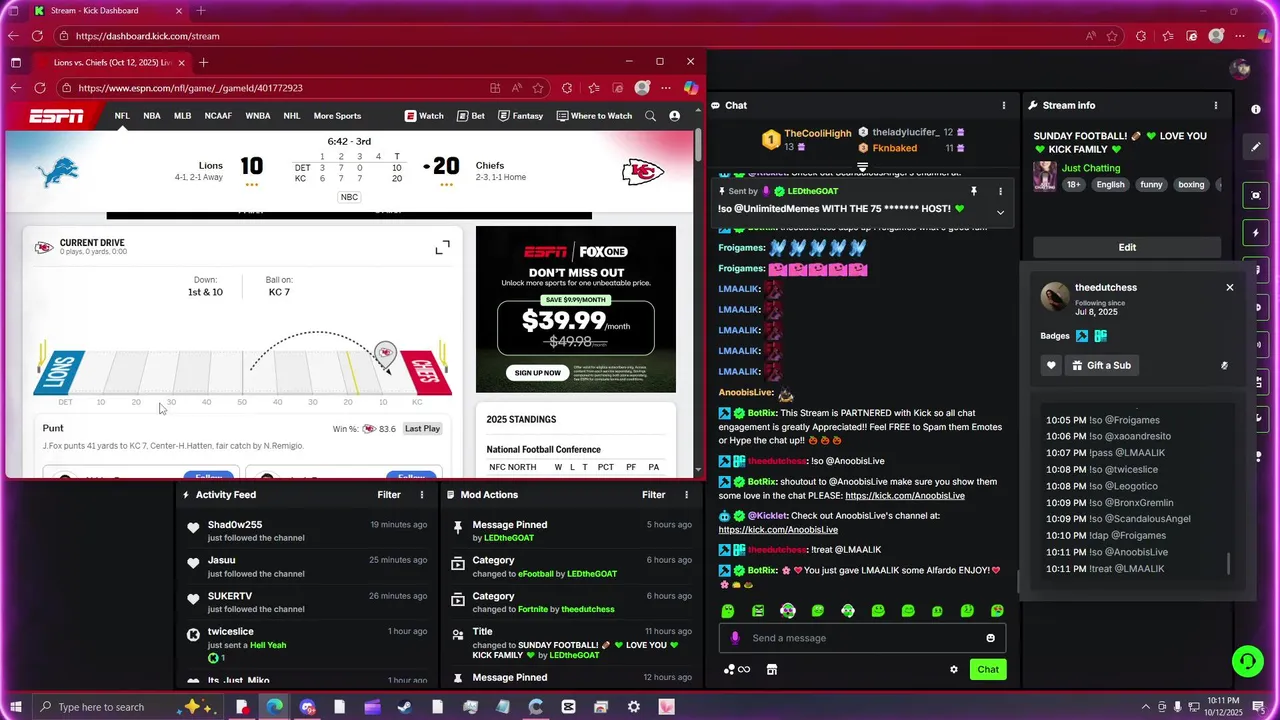Image resolution: width=1280 pixels, height=720 pixels.
Task: Click user card command history scrollbar
Action: 1229,565
